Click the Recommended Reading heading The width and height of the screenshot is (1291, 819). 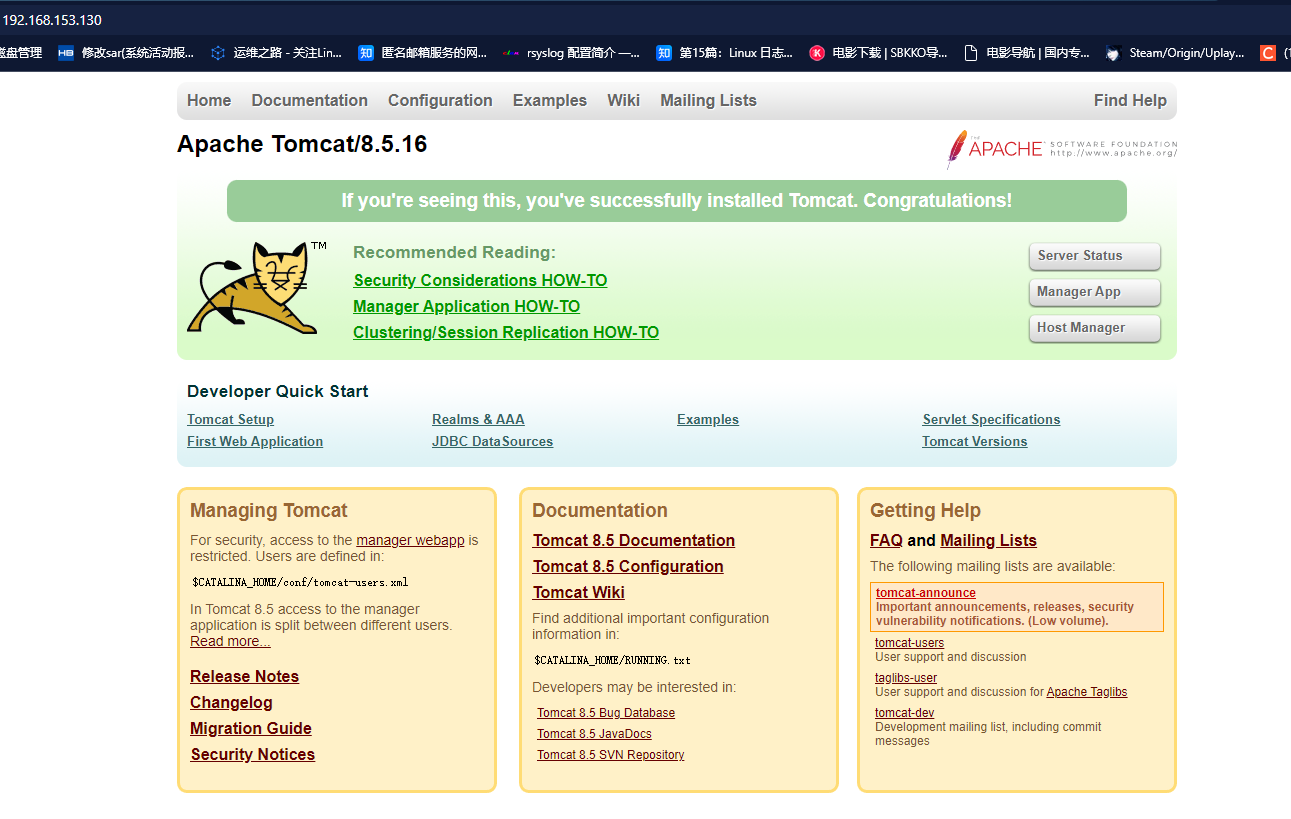(454, 253)
